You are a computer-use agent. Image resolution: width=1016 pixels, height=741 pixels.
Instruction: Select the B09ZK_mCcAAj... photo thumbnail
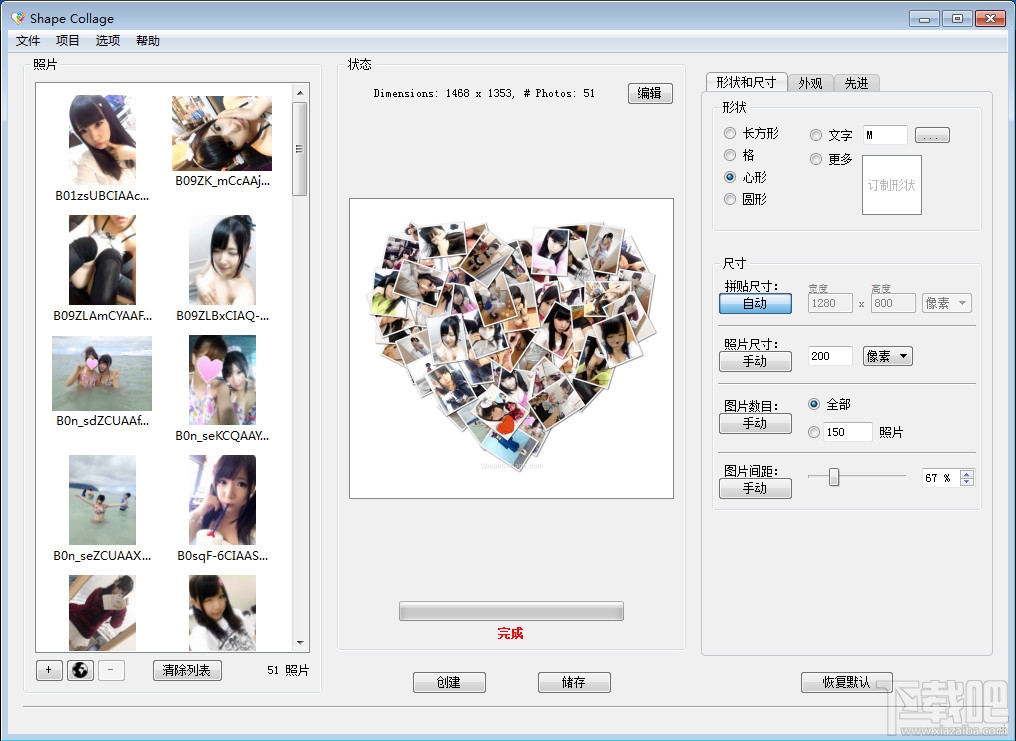[x=222, y=133]
